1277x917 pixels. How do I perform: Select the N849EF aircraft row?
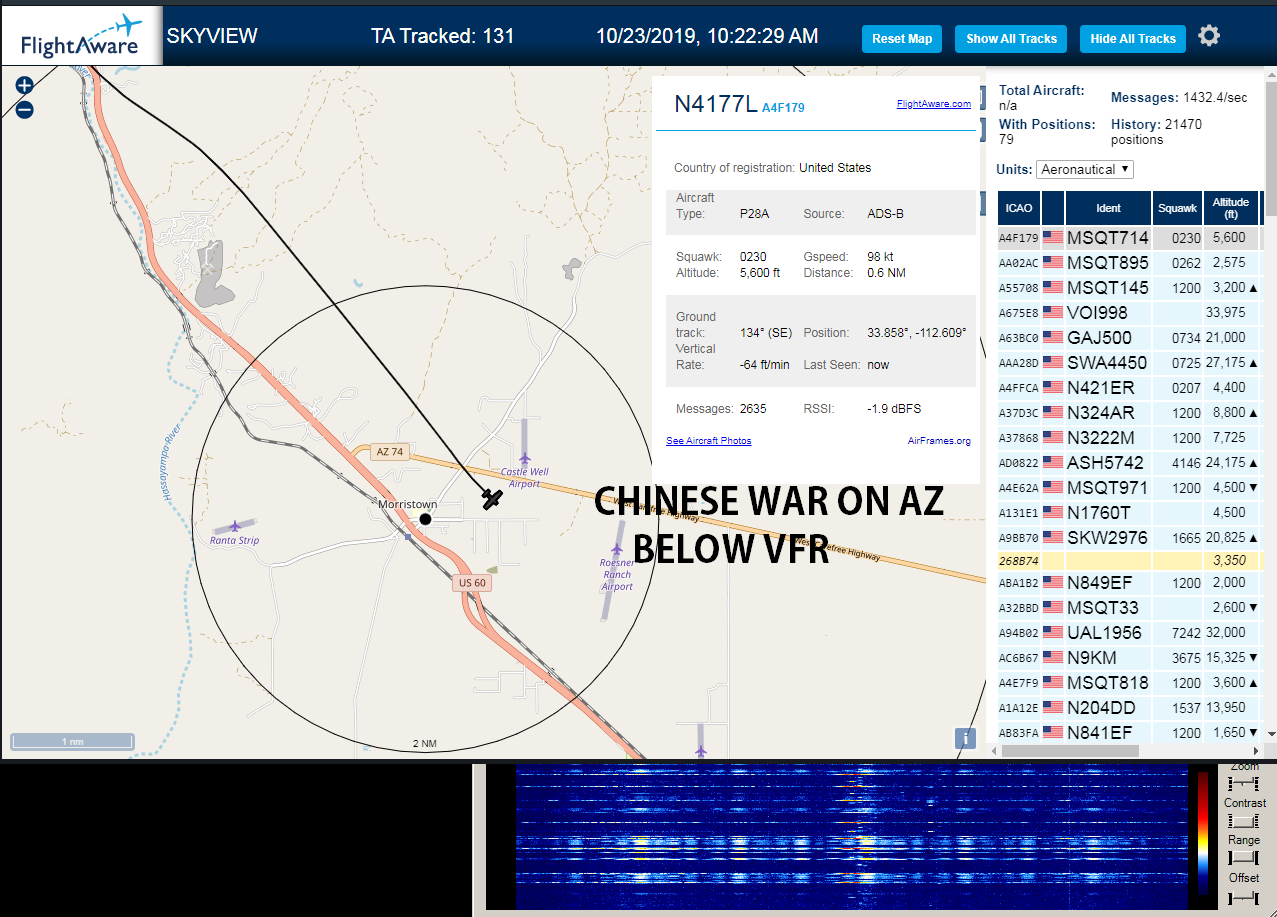(x=1129, y=583)
